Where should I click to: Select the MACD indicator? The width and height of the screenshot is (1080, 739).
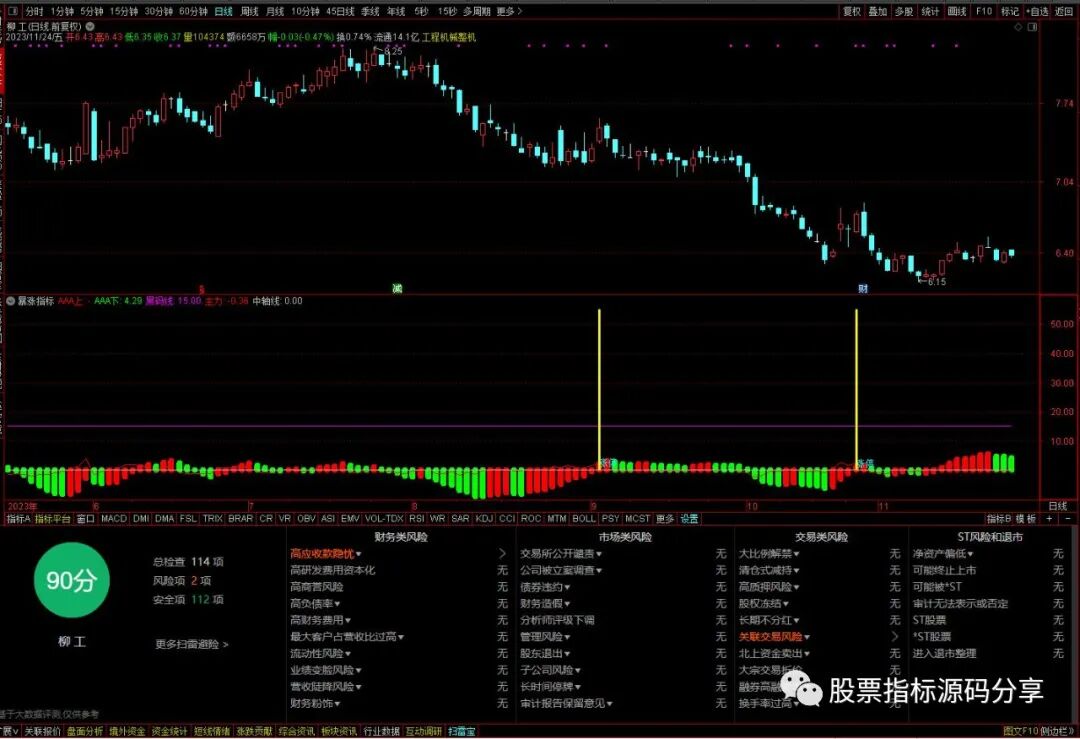pos(114,519)
